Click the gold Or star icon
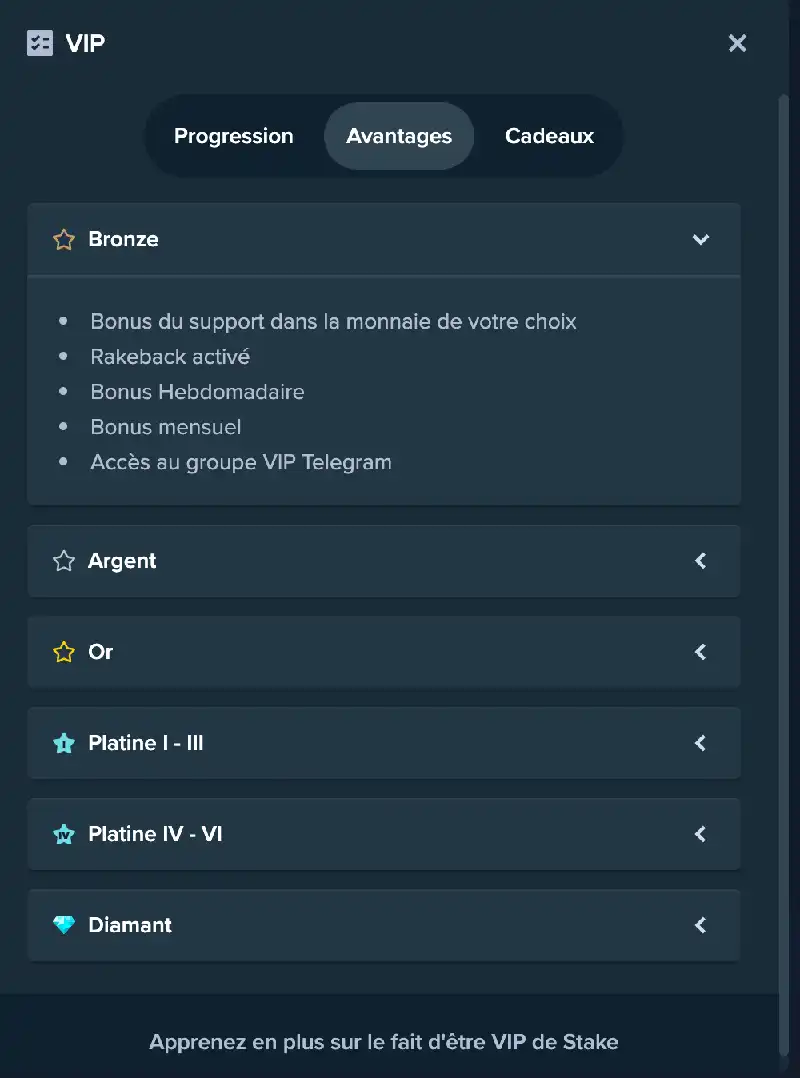The image size is (800, 1078). [64, 652]
